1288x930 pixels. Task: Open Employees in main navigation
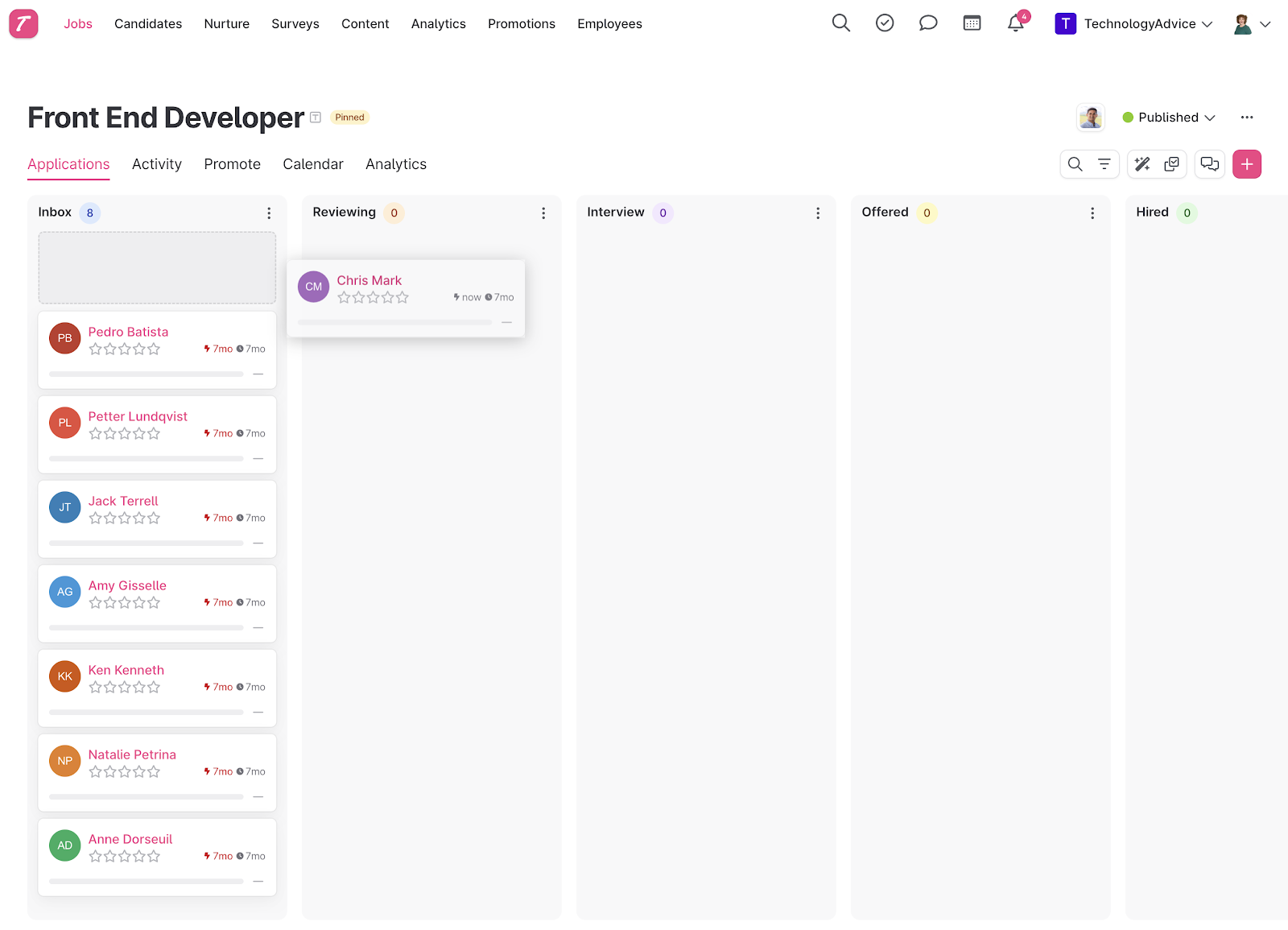click(x=609, y=23)
